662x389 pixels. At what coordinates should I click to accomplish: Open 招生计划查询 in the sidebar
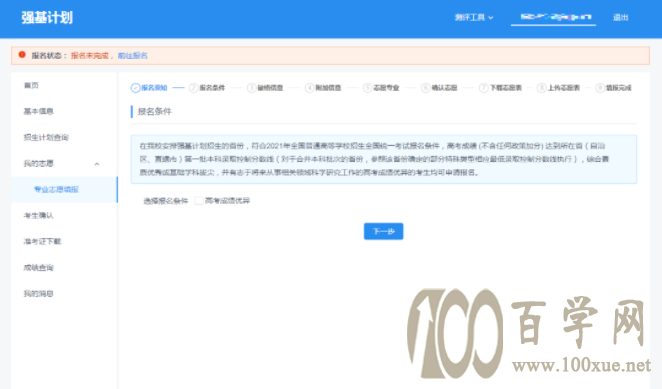click(x=46, y=137)
